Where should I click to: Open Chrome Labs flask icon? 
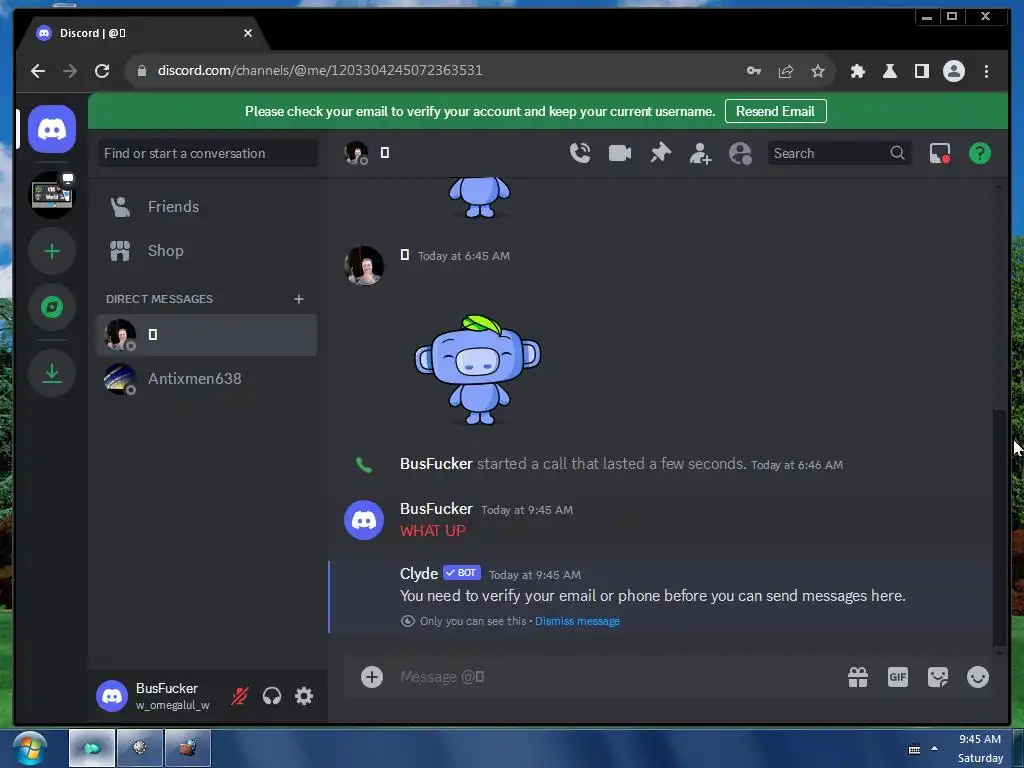pyautogui.click(x=889, y=71)
